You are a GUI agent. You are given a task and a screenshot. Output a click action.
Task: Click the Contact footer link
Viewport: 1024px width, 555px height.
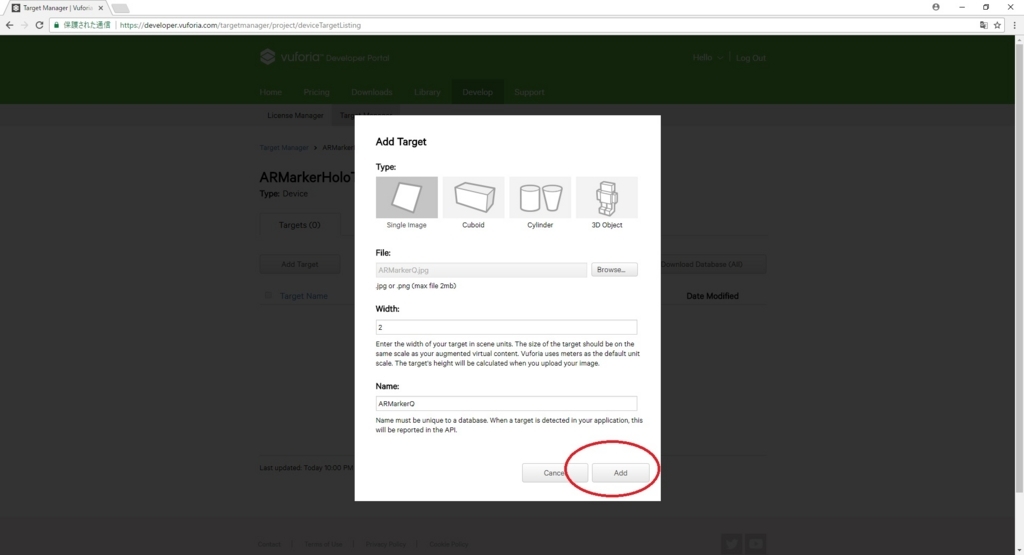pos(269,544)
